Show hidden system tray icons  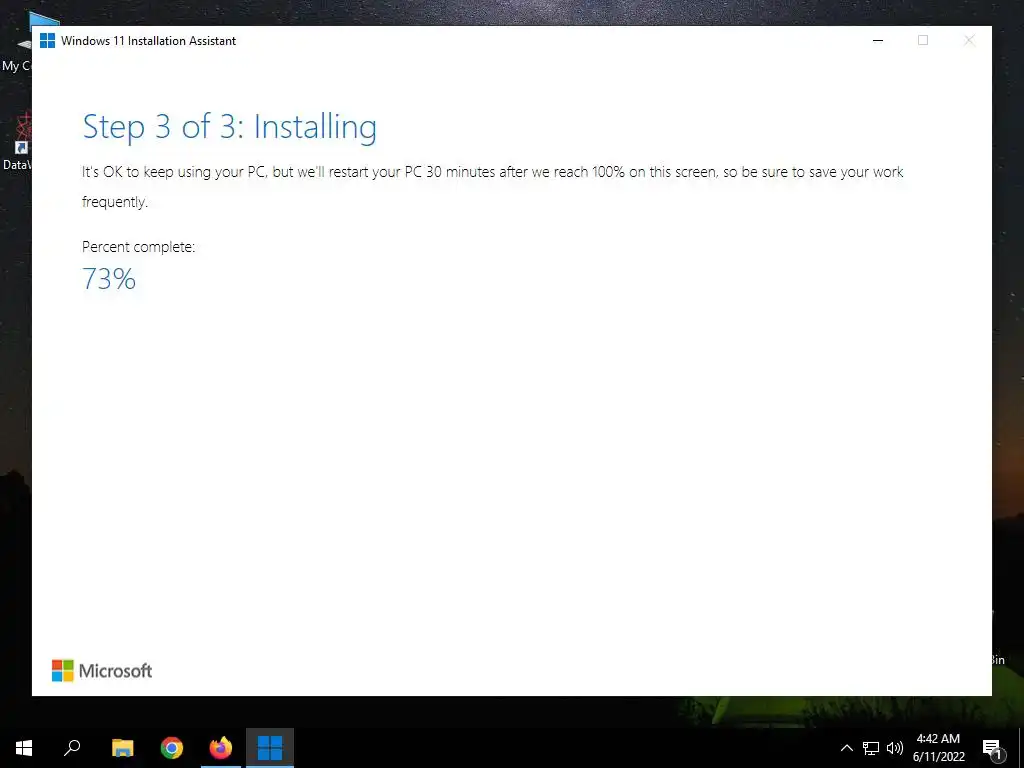pos(846,748)
